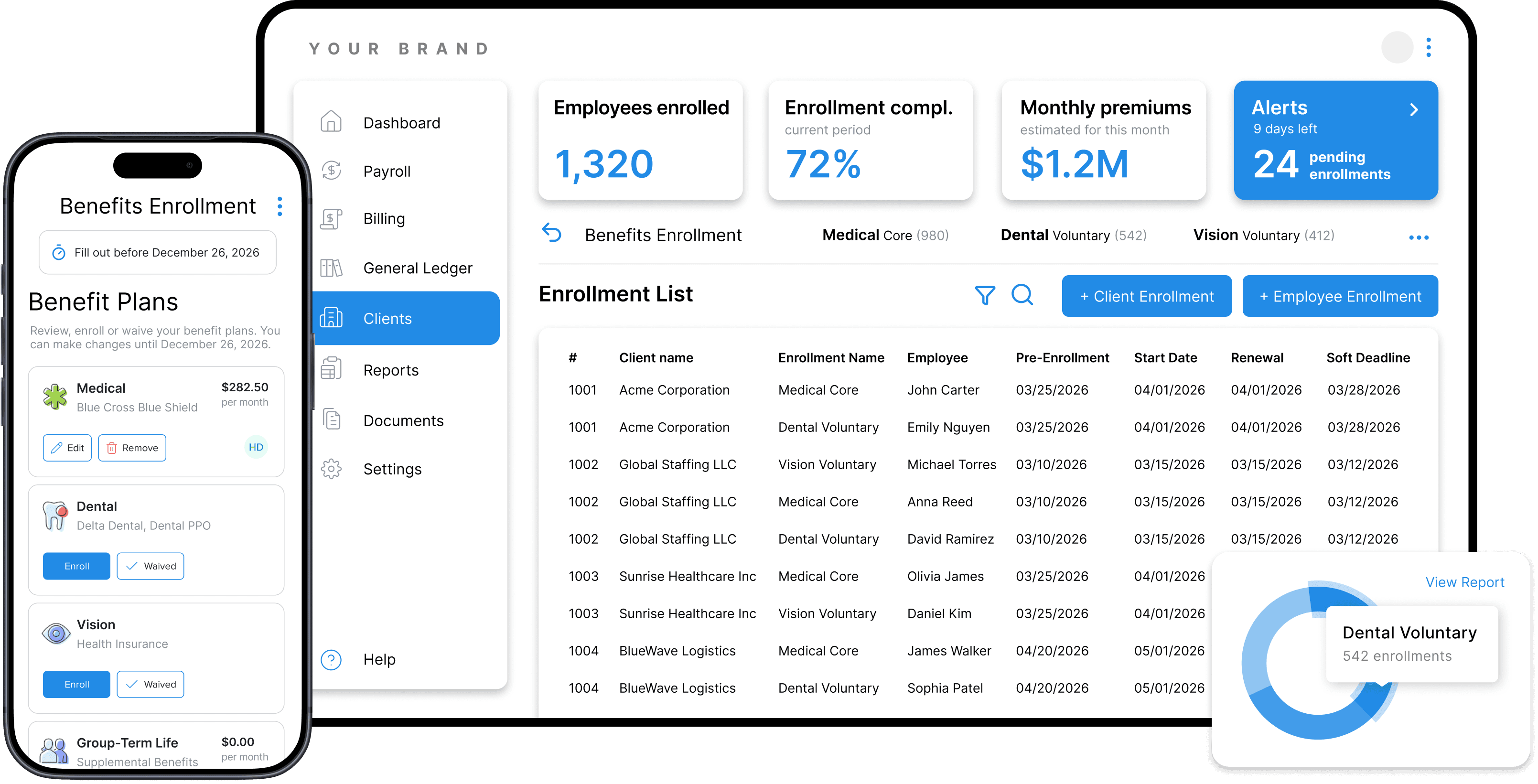
Task: Toggle Waived for the Dental plan
Action: [x=151, y=566]
